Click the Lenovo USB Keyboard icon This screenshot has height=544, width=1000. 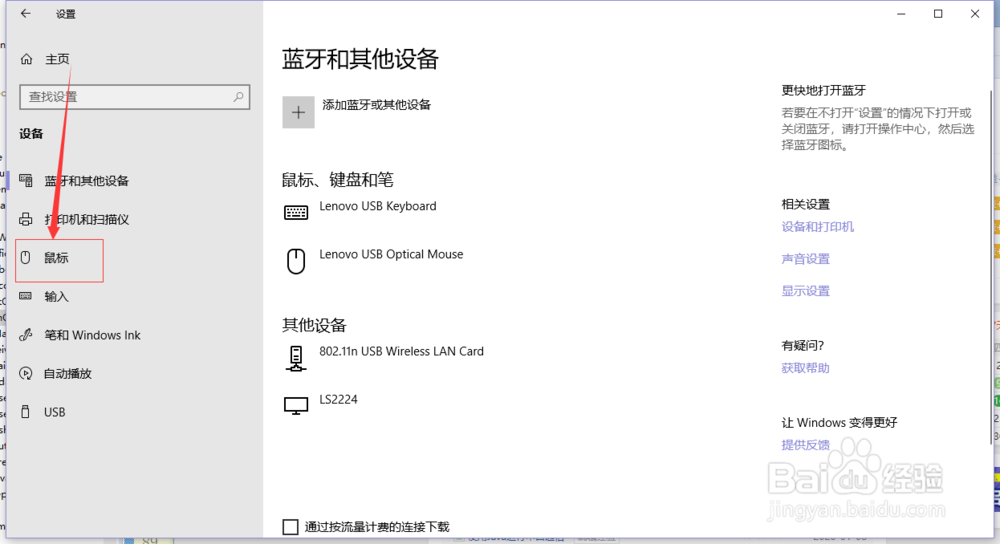296,212
